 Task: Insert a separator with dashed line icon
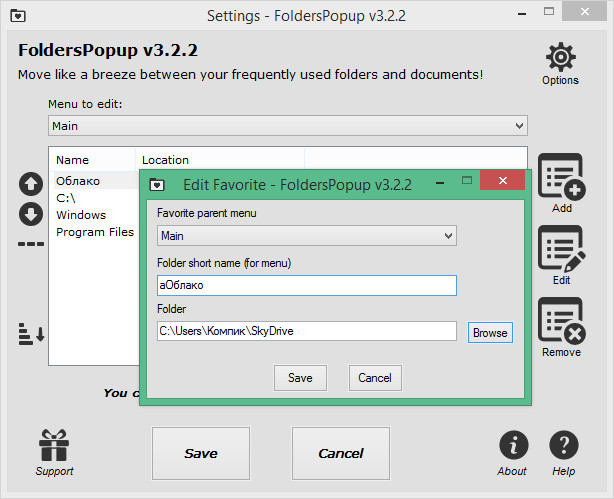click(x=31, y=244)
